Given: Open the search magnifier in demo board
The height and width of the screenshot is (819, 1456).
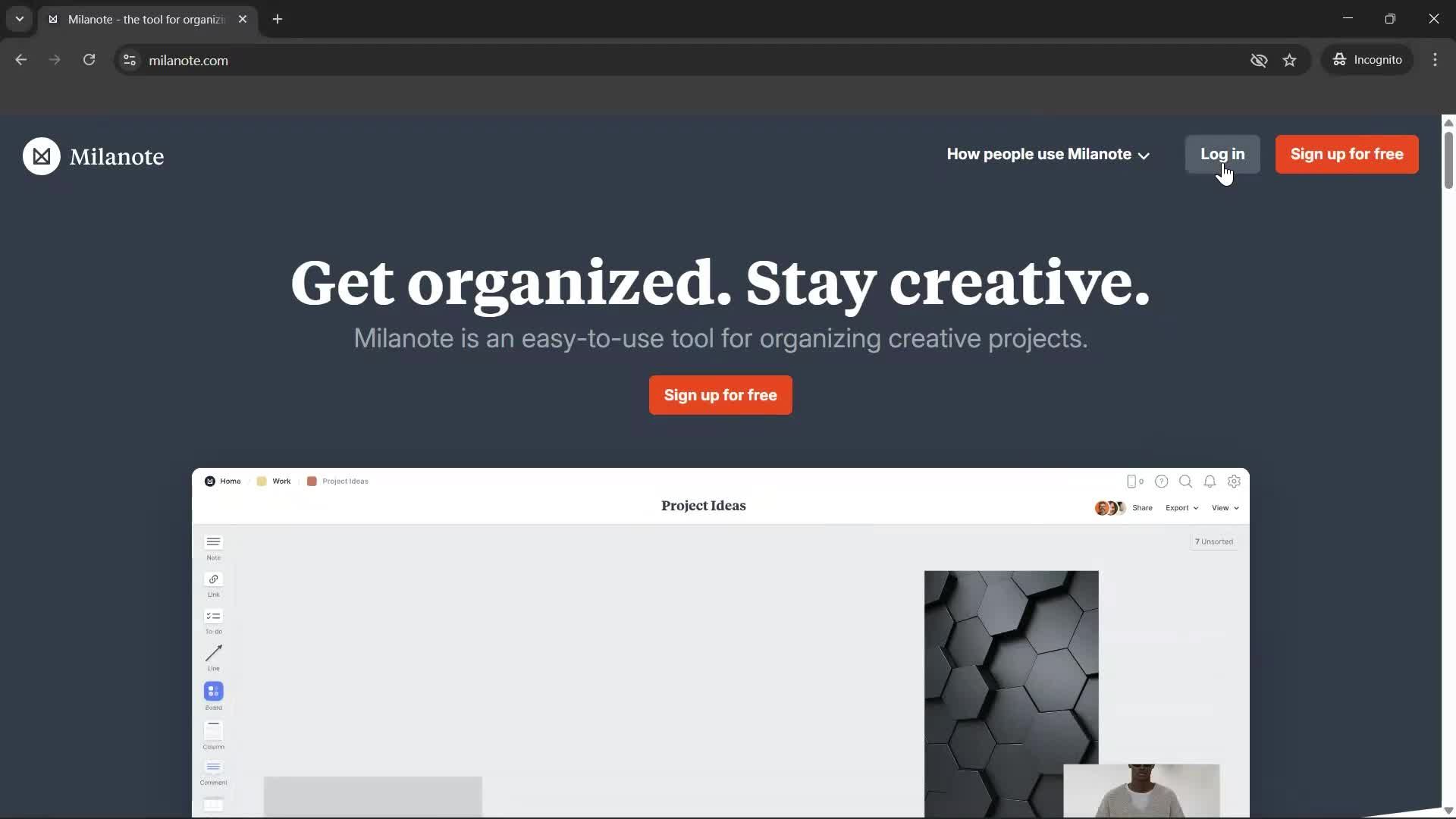Looking at the screenshot, I should tap(1185, 482).
